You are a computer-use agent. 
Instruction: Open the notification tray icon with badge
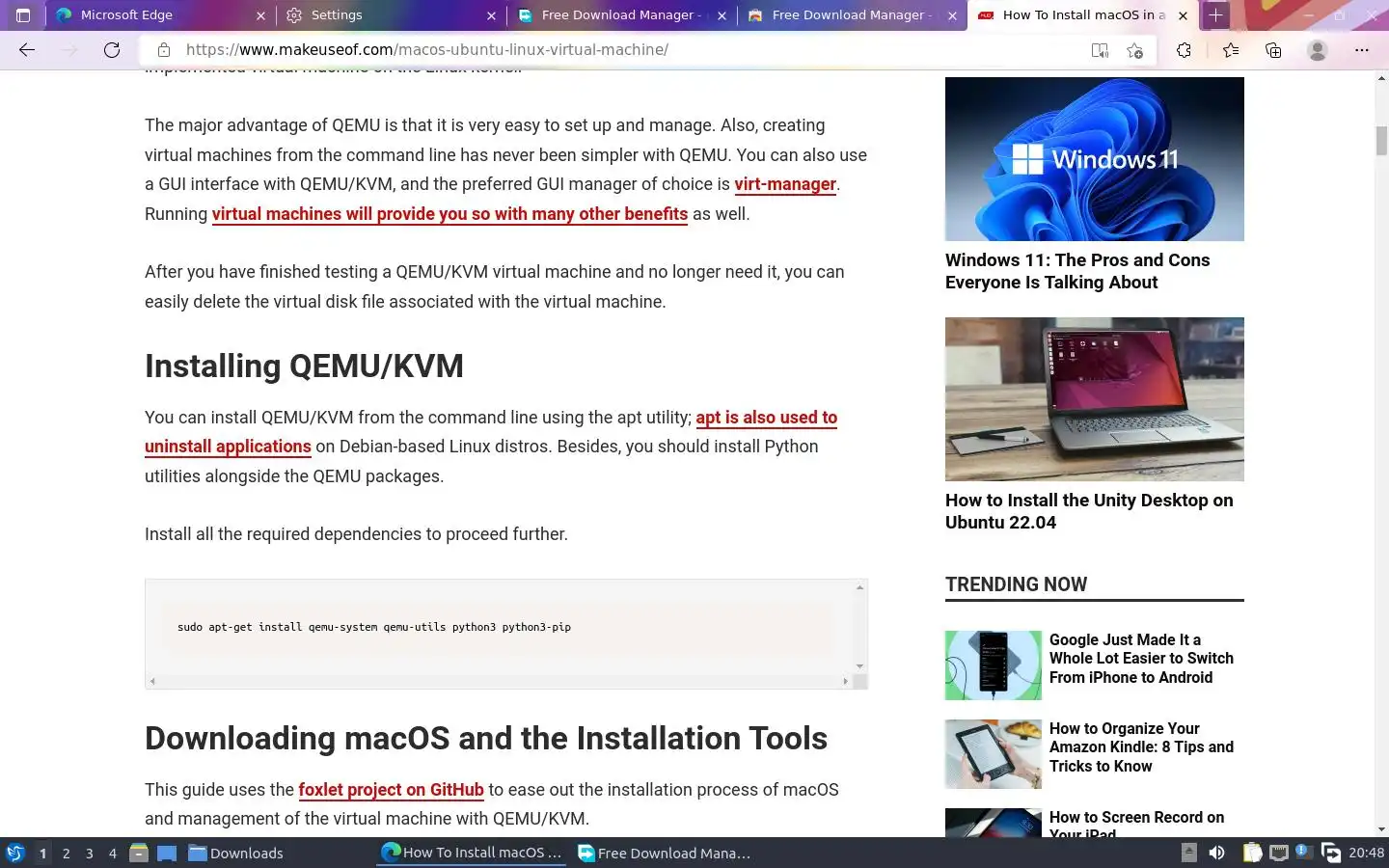coord(1303,852)
